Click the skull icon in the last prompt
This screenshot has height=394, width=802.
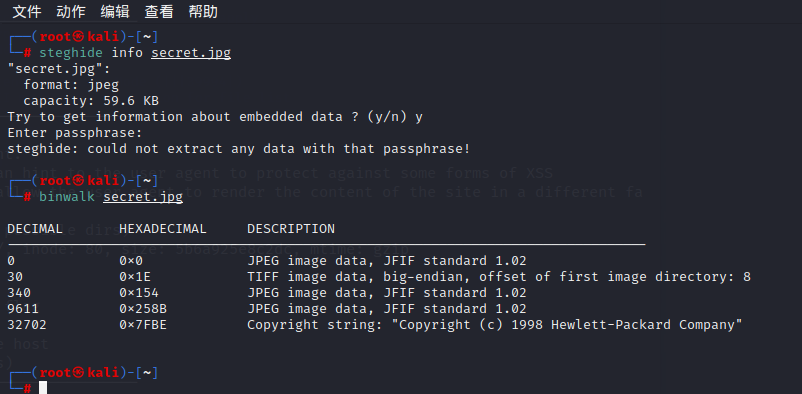pos(78,373)
